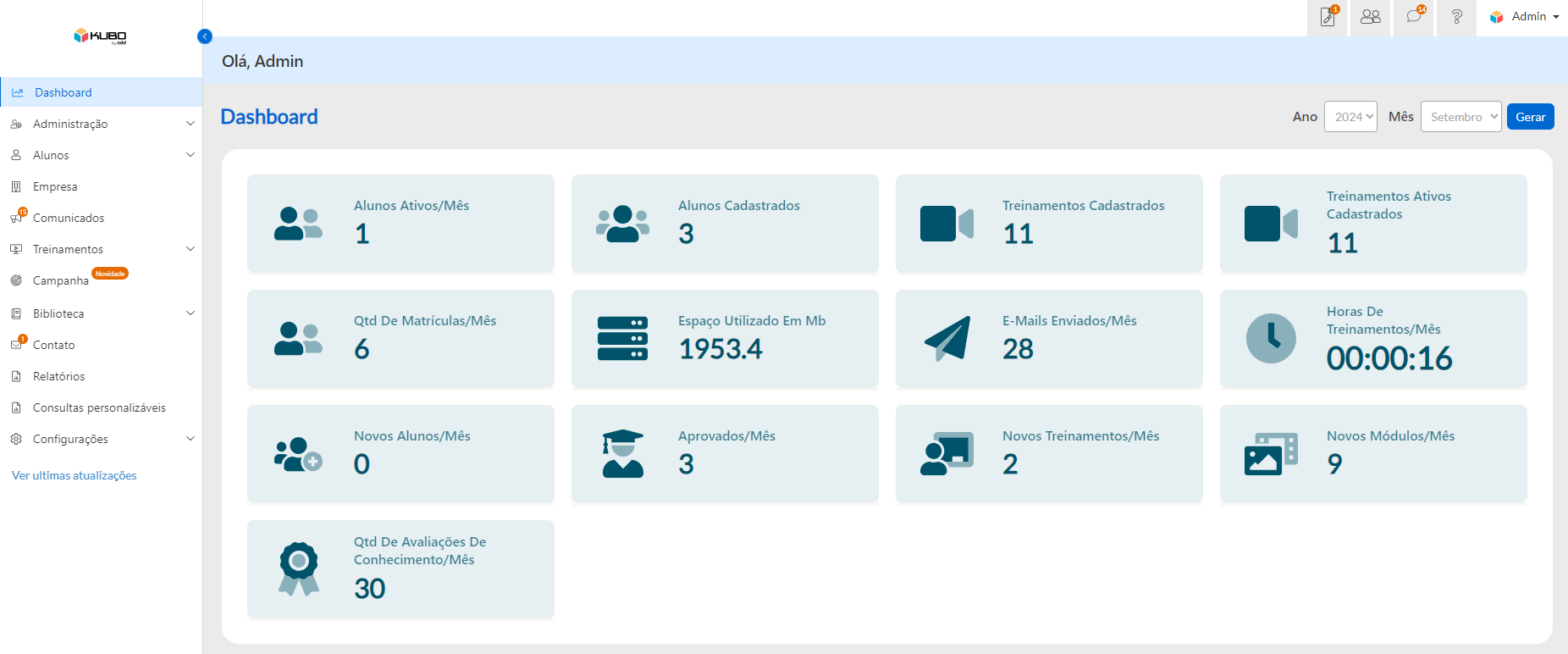Click the server icon in Espaço Utilizado card
The height and width of the screenshot is (654, 1568).
(x=622, y=339)
